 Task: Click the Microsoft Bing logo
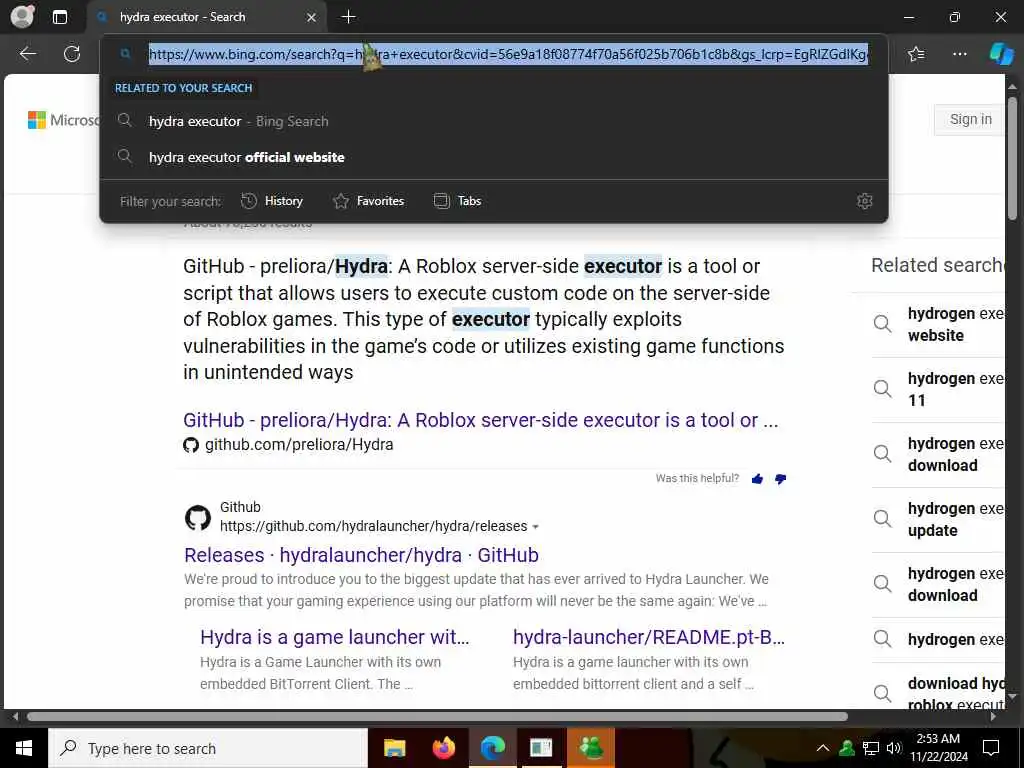63,120
